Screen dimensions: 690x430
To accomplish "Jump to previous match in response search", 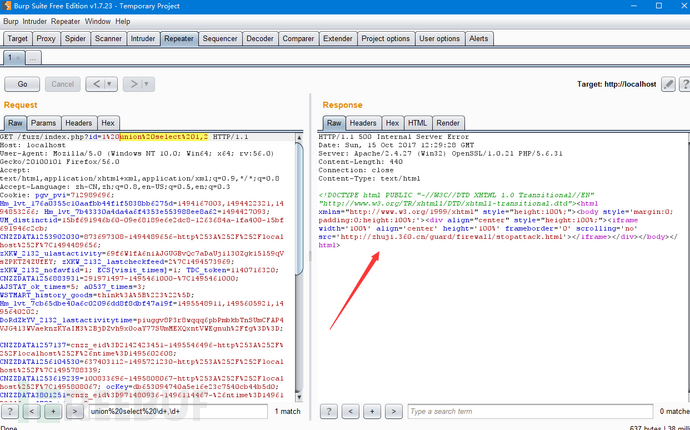I will tap(350, 412).
